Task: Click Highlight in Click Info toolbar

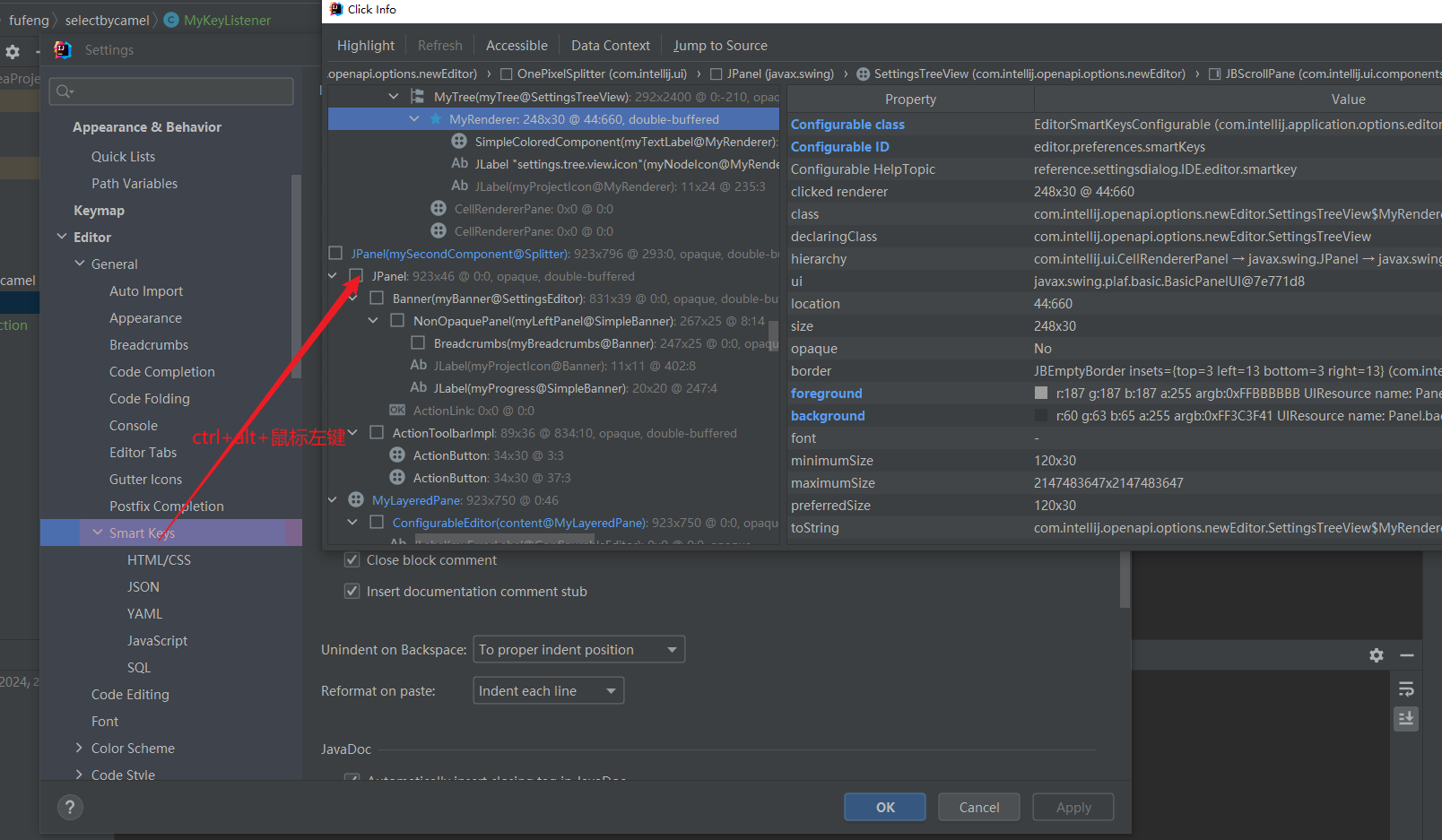Action: click(x=365, y=46)
